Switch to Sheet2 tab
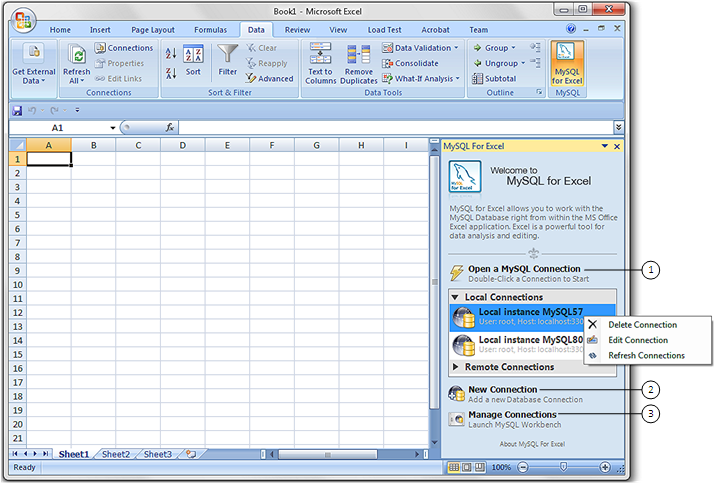This screenshot has width=715, height=483. pyautogui.click(x=116, y=454)
